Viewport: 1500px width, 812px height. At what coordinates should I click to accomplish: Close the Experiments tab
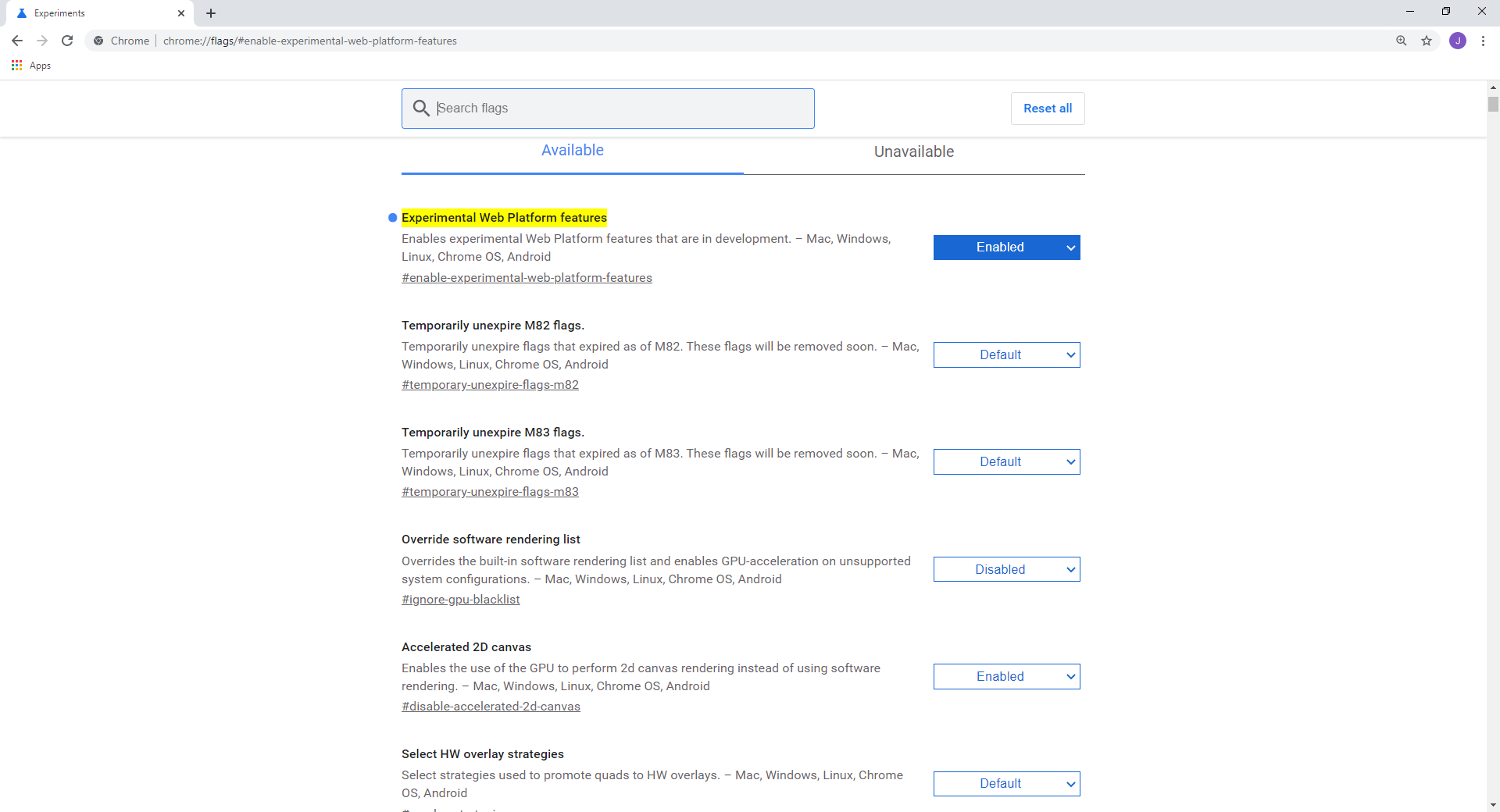pyautogui.click(x=181, y=13)
